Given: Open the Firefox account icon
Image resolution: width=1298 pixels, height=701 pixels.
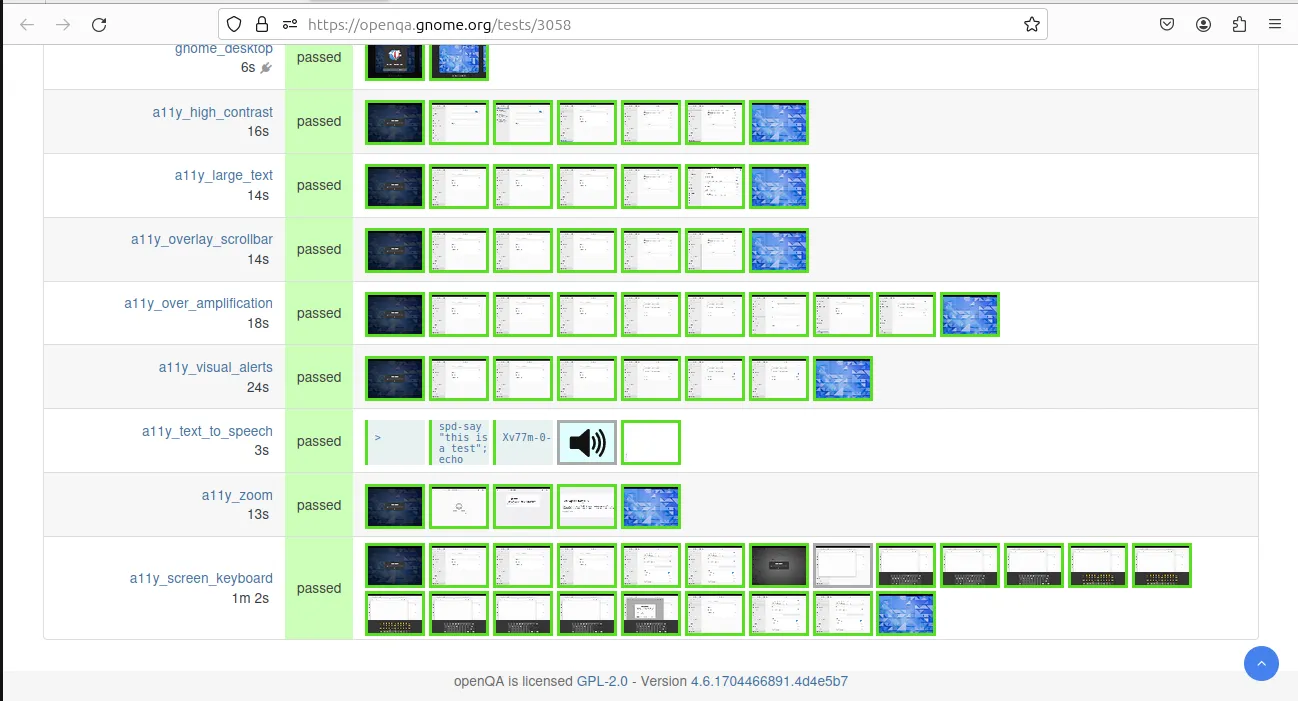Looking at the screenshot, I should [x=1203, y=25].
